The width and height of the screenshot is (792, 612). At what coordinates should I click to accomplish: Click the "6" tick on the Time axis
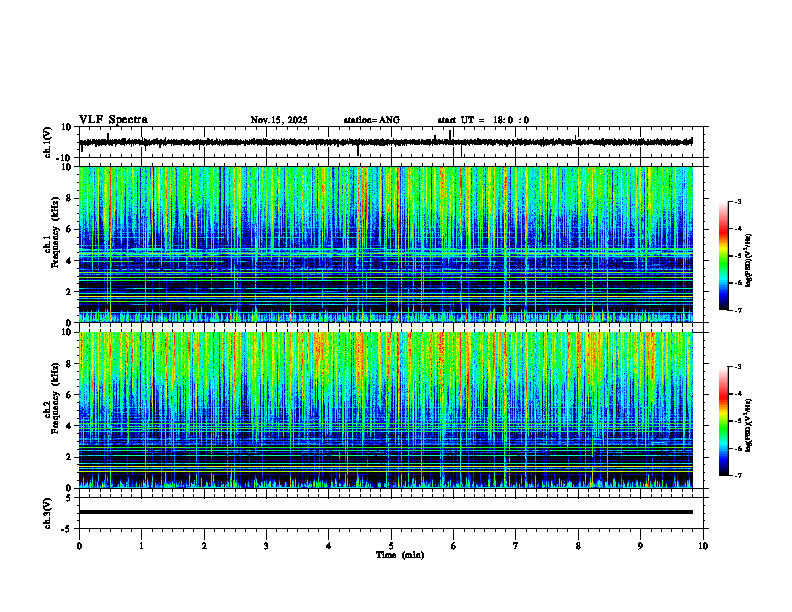pyautogui.click(x=454, y=546)
